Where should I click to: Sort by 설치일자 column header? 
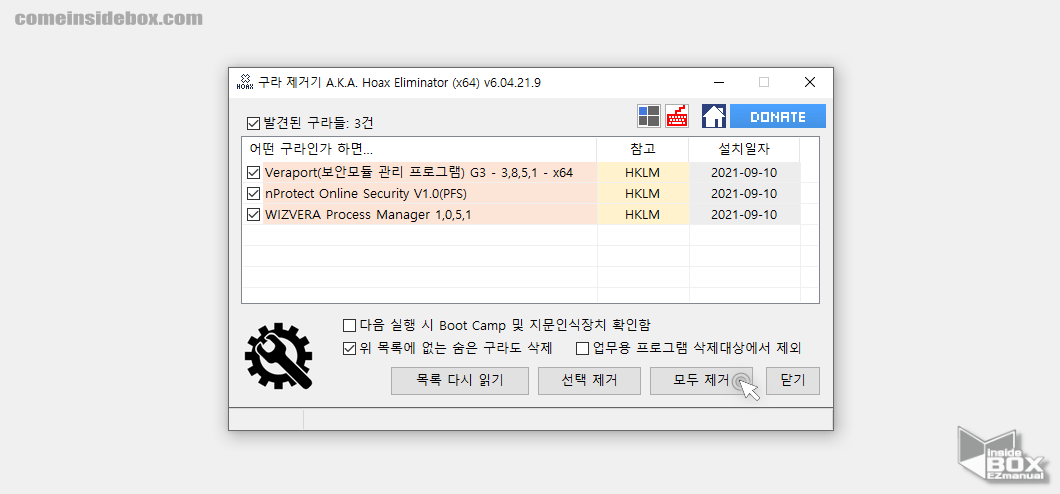pos(744,149)
